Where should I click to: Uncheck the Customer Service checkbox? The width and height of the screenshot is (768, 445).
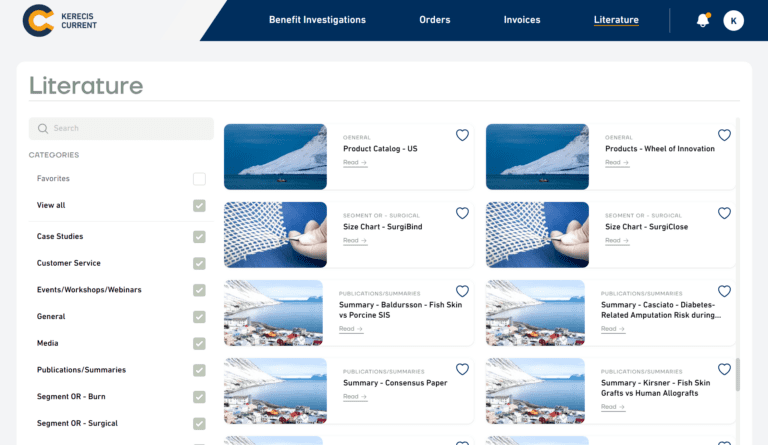coord(199,263)
